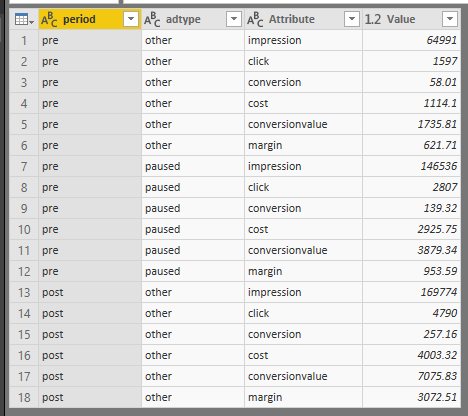Select row number 13
Image resolution: width=468 pixels, height=416 pixels.
(x=24, y=292)
